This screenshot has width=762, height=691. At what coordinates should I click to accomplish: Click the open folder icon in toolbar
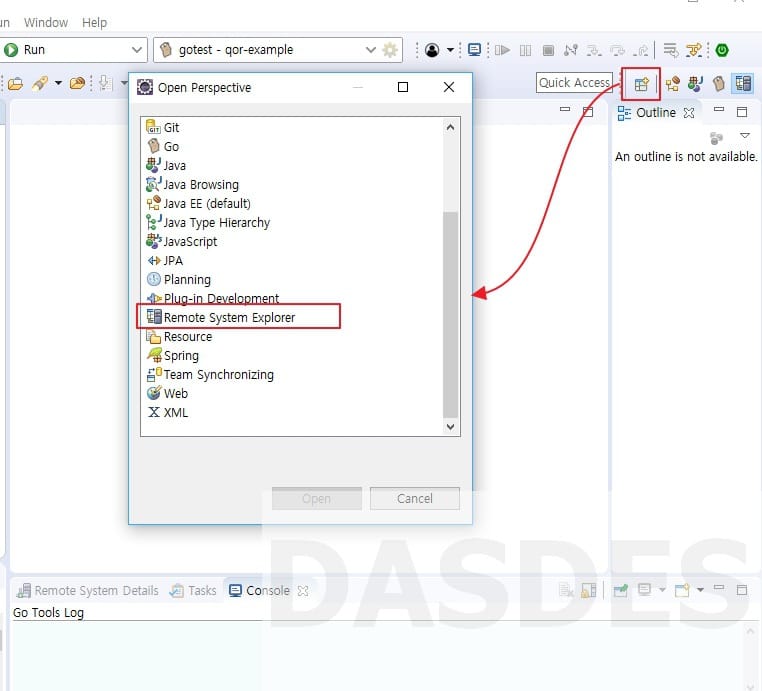pos(16,84)
